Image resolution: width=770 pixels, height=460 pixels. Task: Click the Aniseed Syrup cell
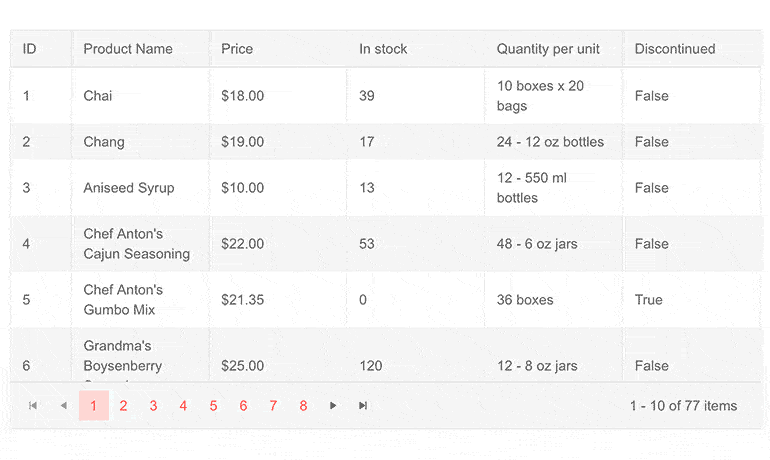[x=129, y=188]
